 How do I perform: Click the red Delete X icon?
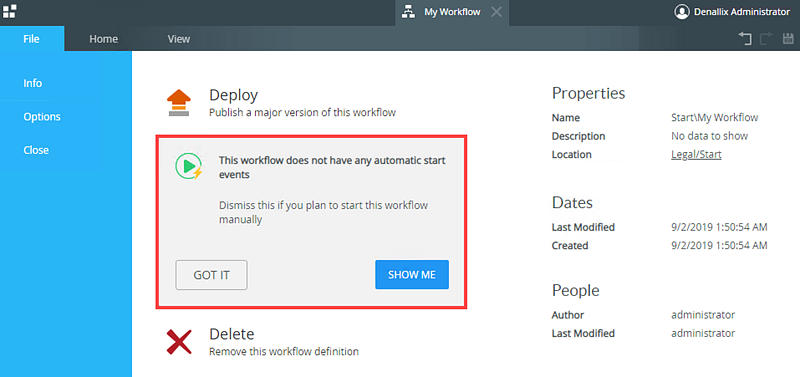179,342
